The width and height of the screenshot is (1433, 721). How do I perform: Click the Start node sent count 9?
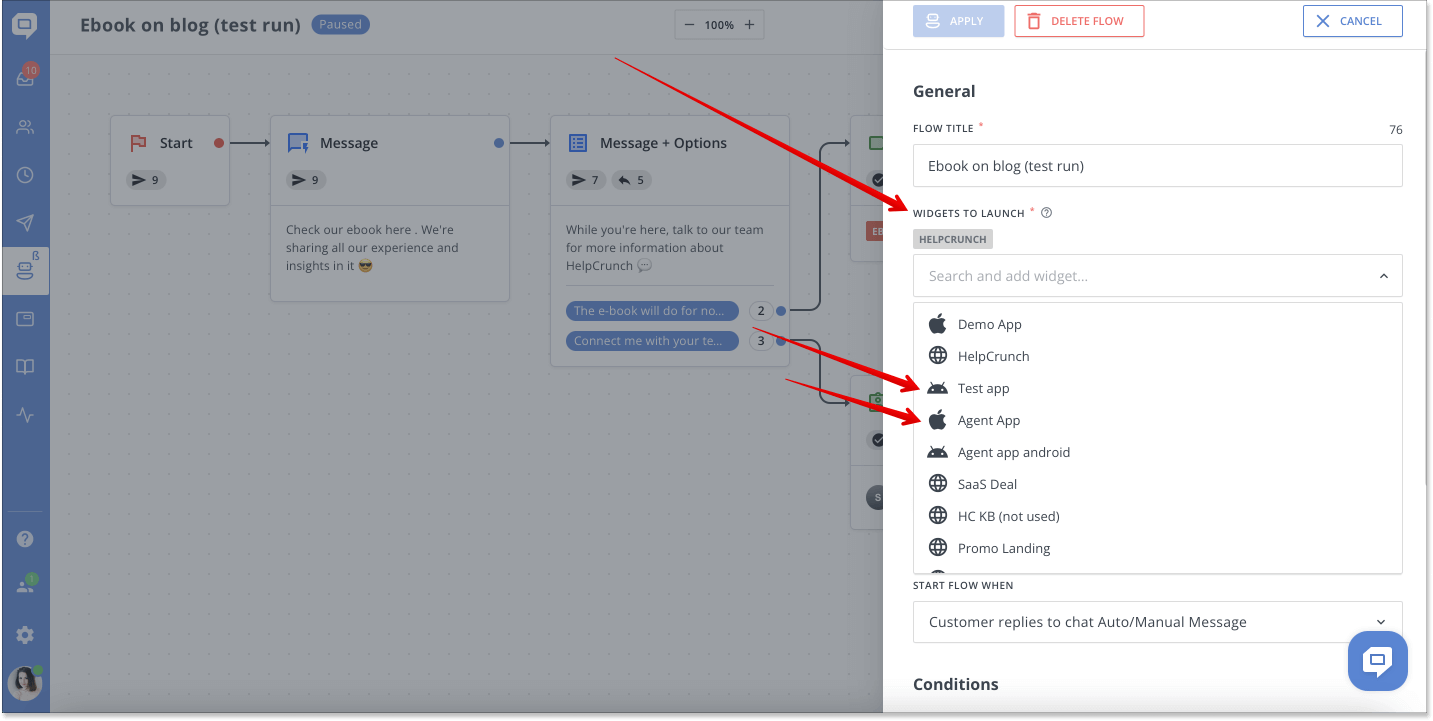tap(146, 180)
